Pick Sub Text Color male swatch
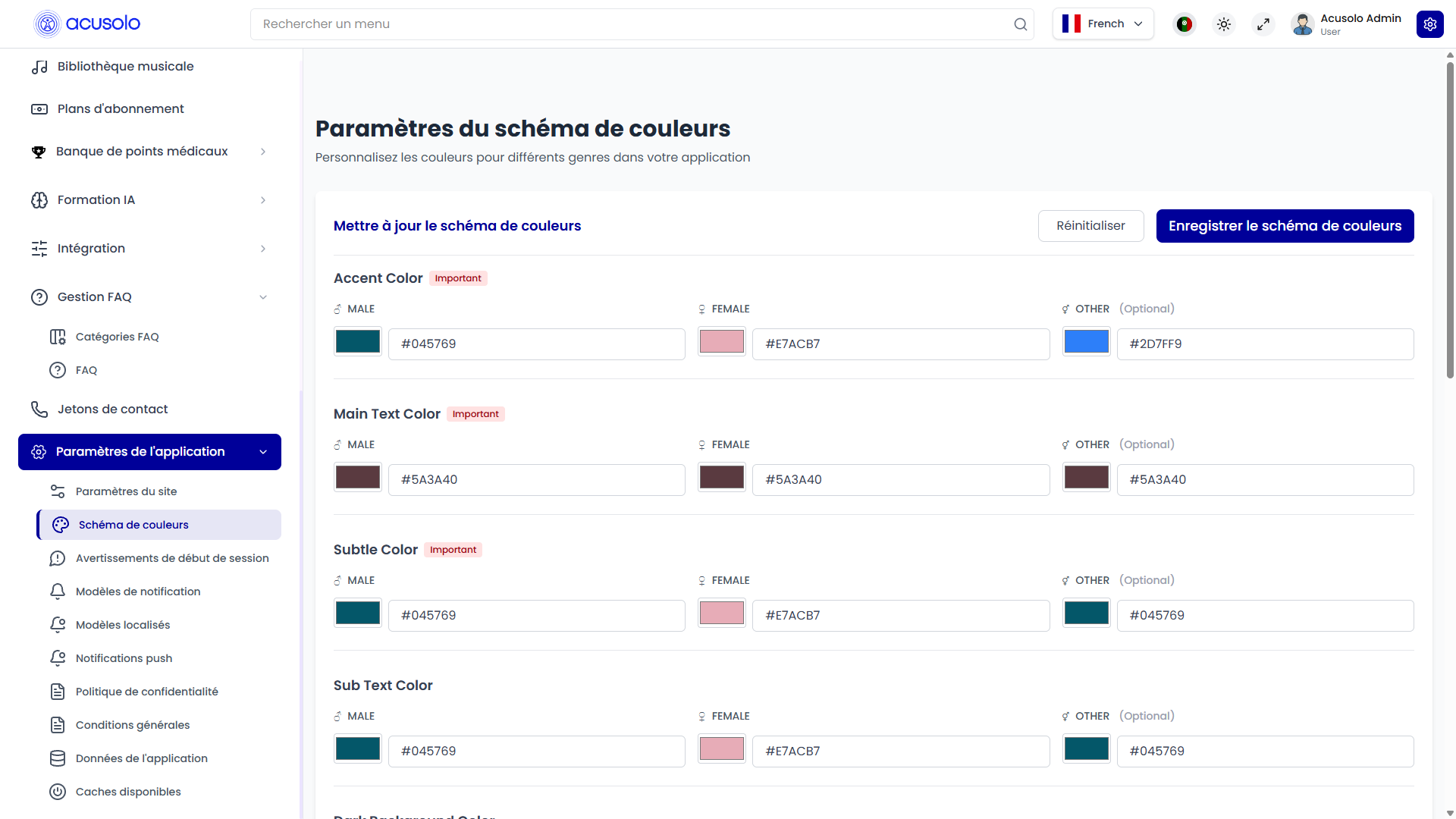1456x819 pixels. tap(358, 749)
